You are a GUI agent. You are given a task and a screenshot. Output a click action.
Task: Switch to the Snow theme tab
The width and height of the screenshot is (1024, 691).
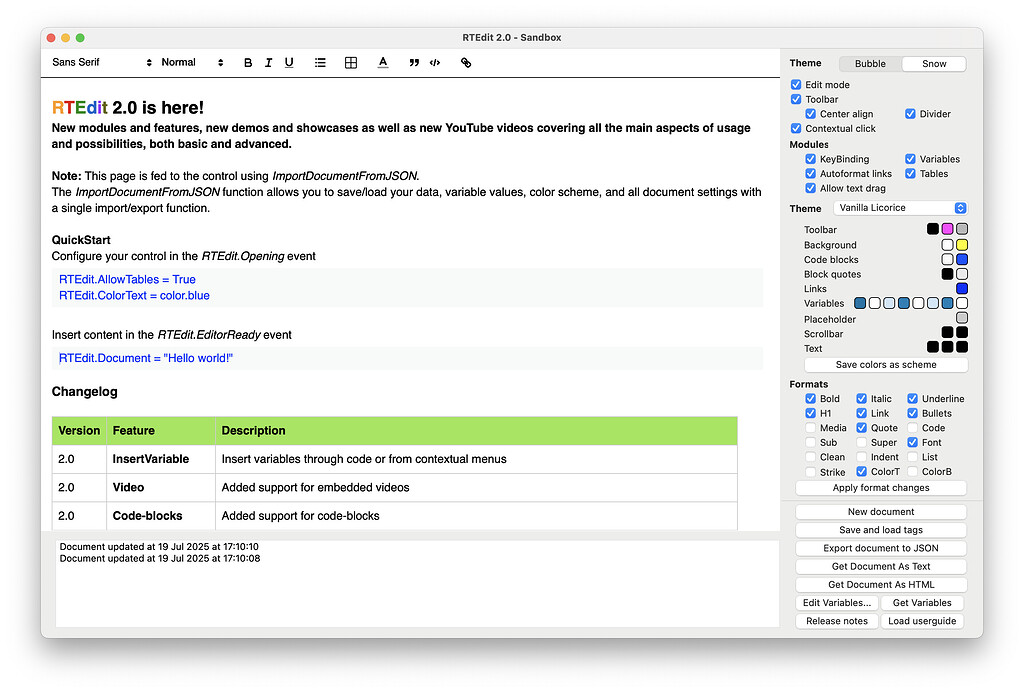pos(932,63)
